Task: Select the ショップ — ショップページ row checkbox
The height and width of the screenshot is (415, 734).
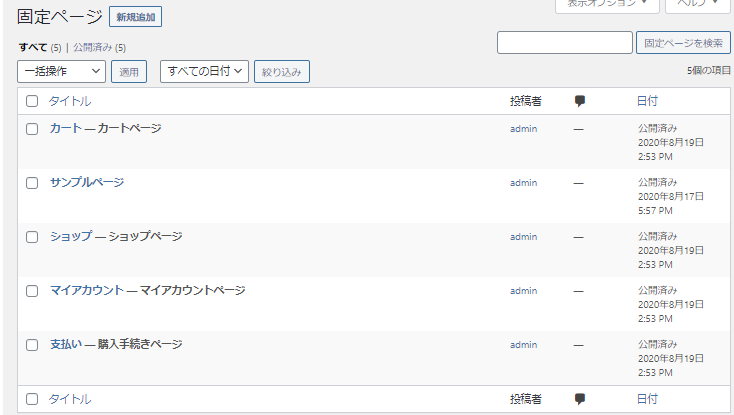Action: click(32, 237)
